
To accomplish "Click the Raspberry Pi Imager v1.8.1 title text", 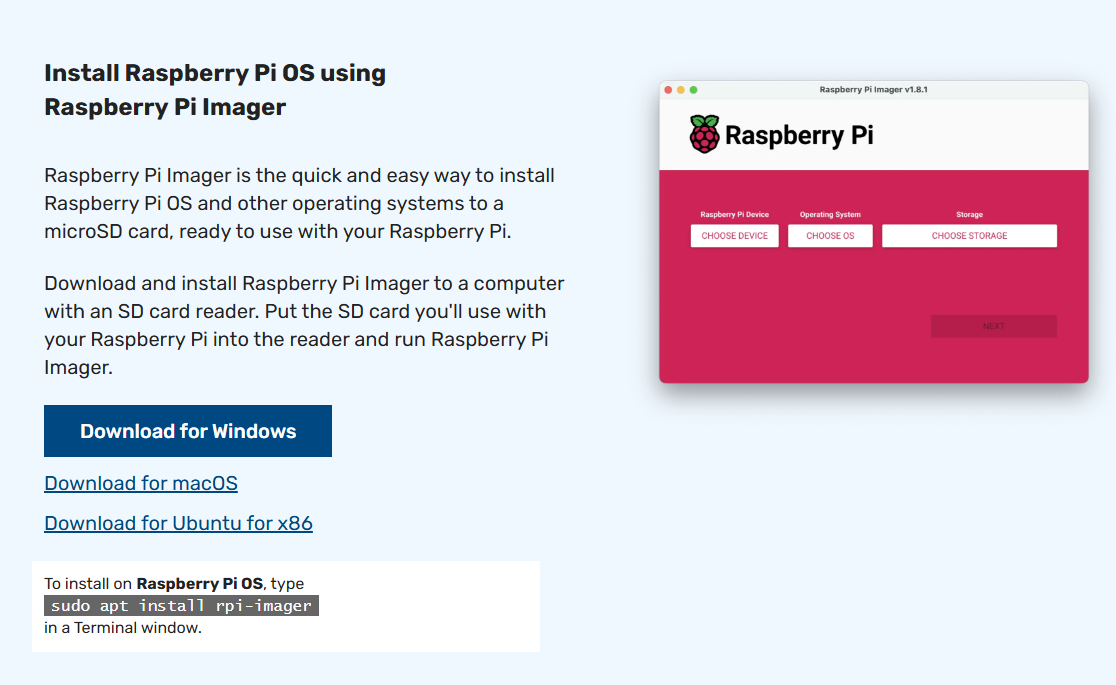I will [x=873, y=90].
